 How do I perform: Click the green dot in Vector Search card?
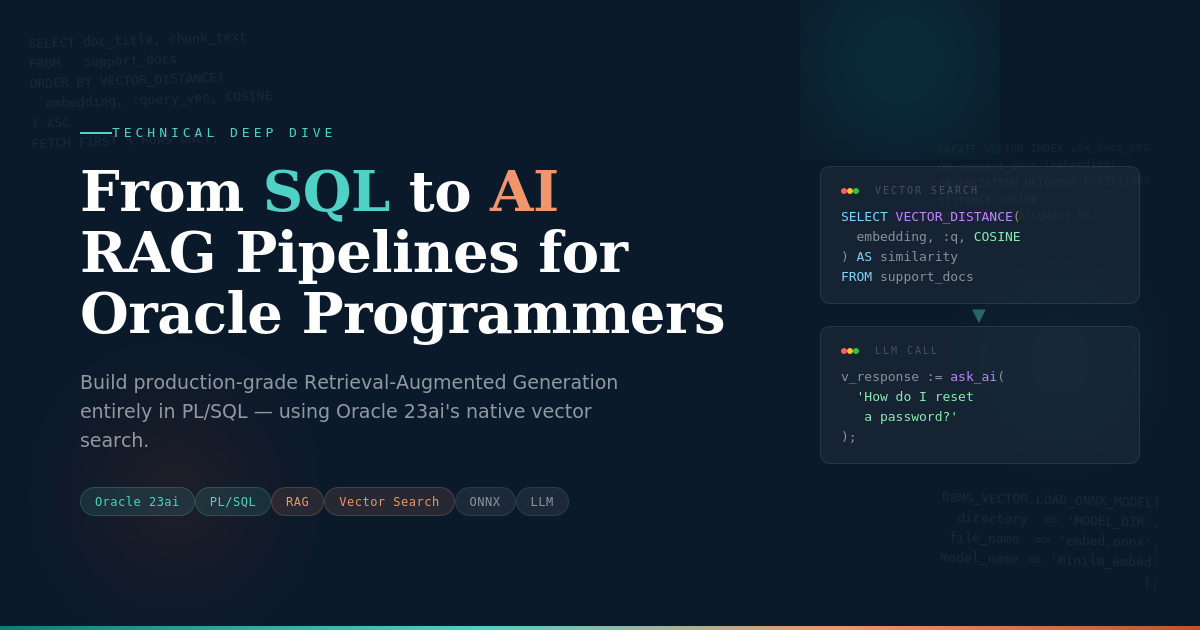[856, 191]
